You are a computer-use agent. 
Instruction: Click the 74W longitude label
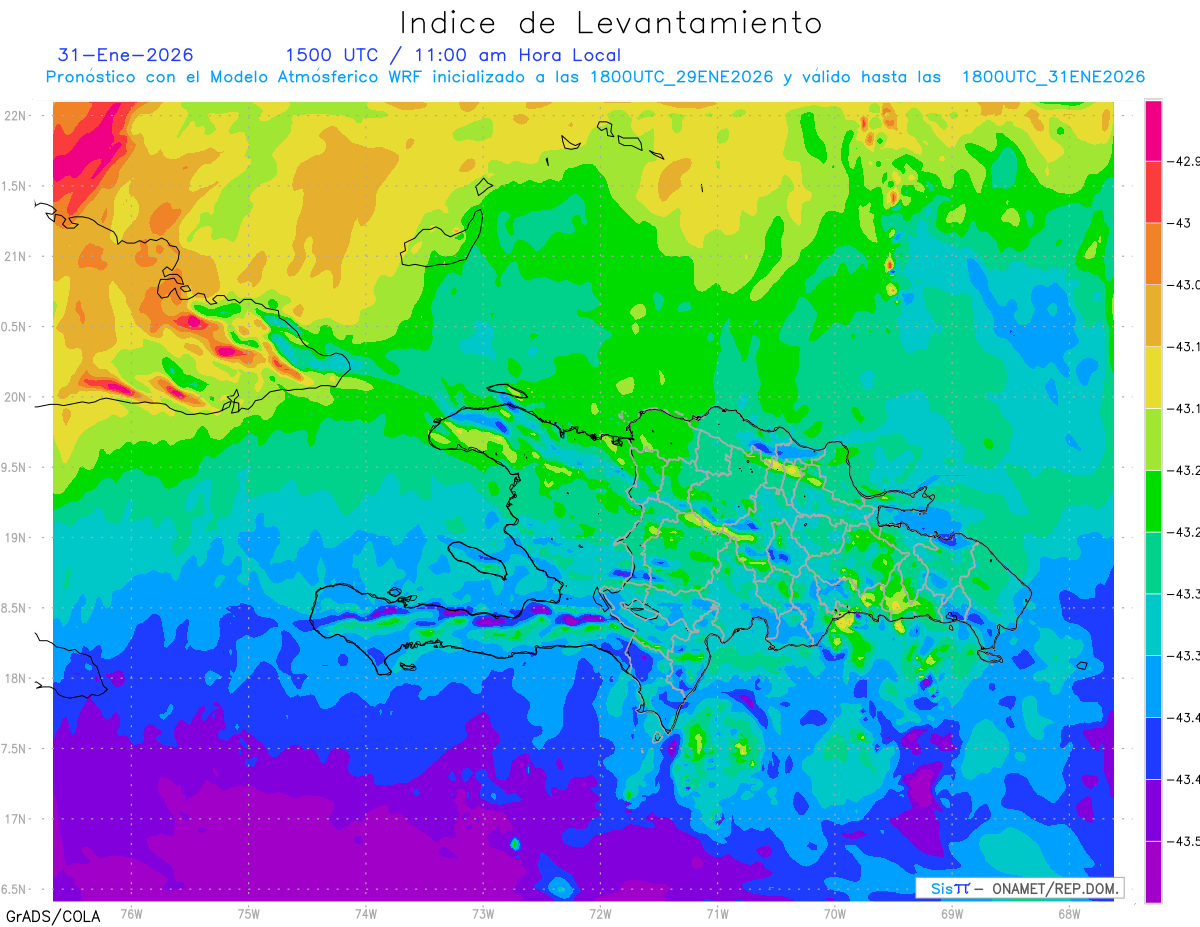[x=366, y=914]
